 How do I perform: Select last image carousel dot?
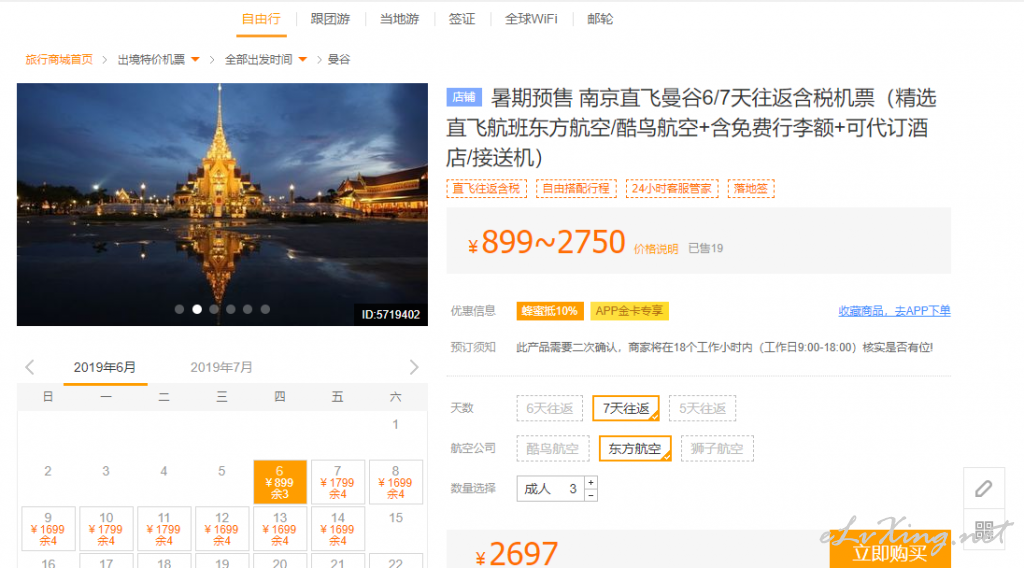pyautogui.click(x=265, y=309)
